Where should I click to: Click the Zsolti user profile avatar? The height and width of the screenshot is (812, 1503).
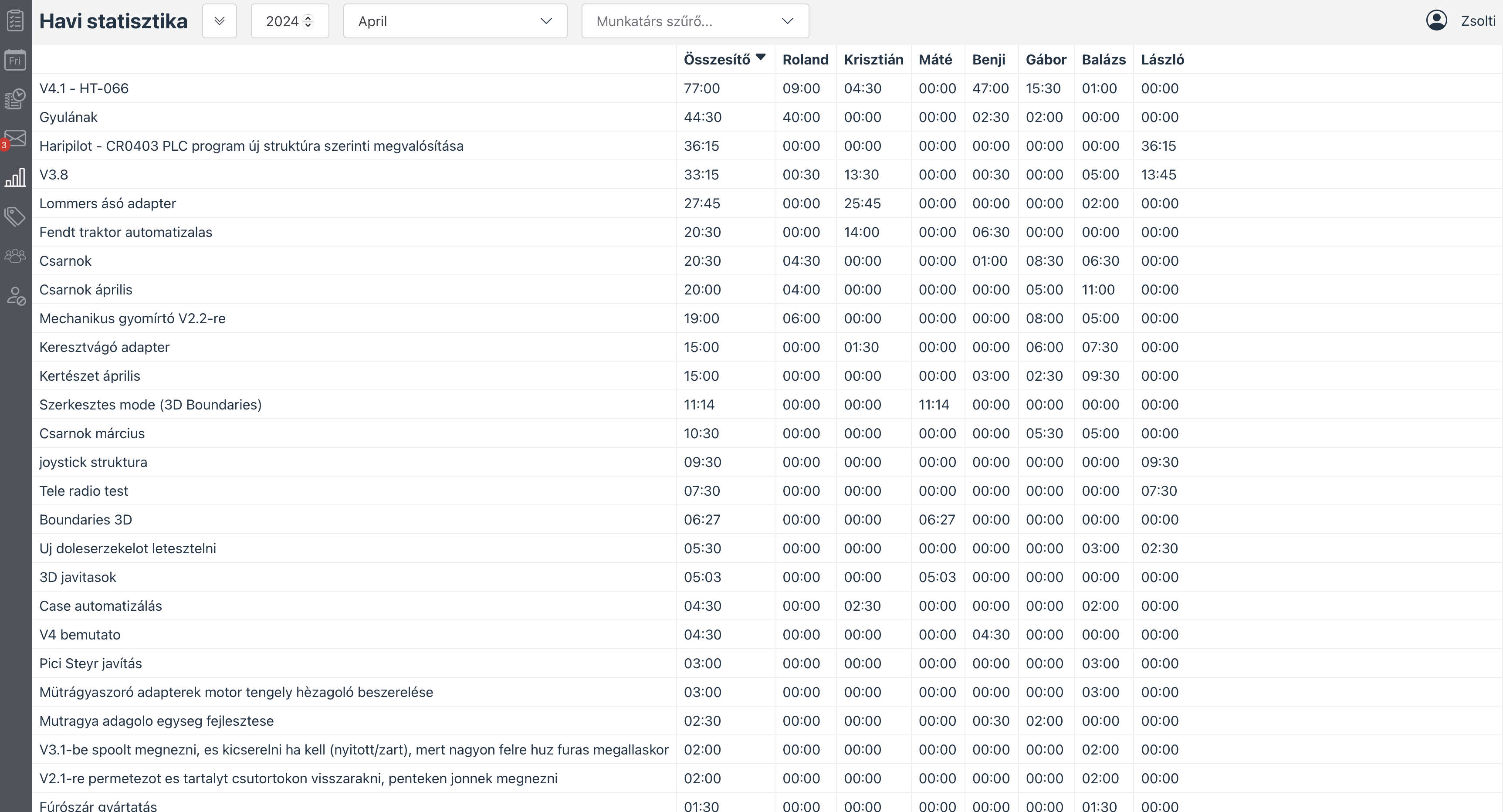click(1436, 20)
